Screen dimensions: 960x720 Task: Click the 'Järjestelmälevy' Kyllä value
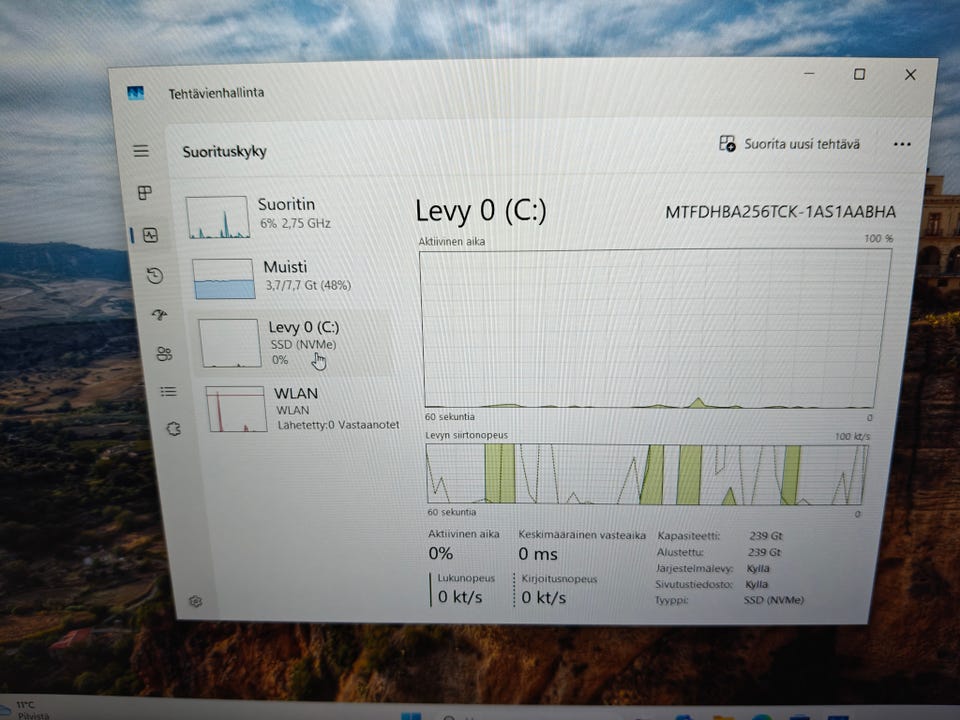[758, 568]
